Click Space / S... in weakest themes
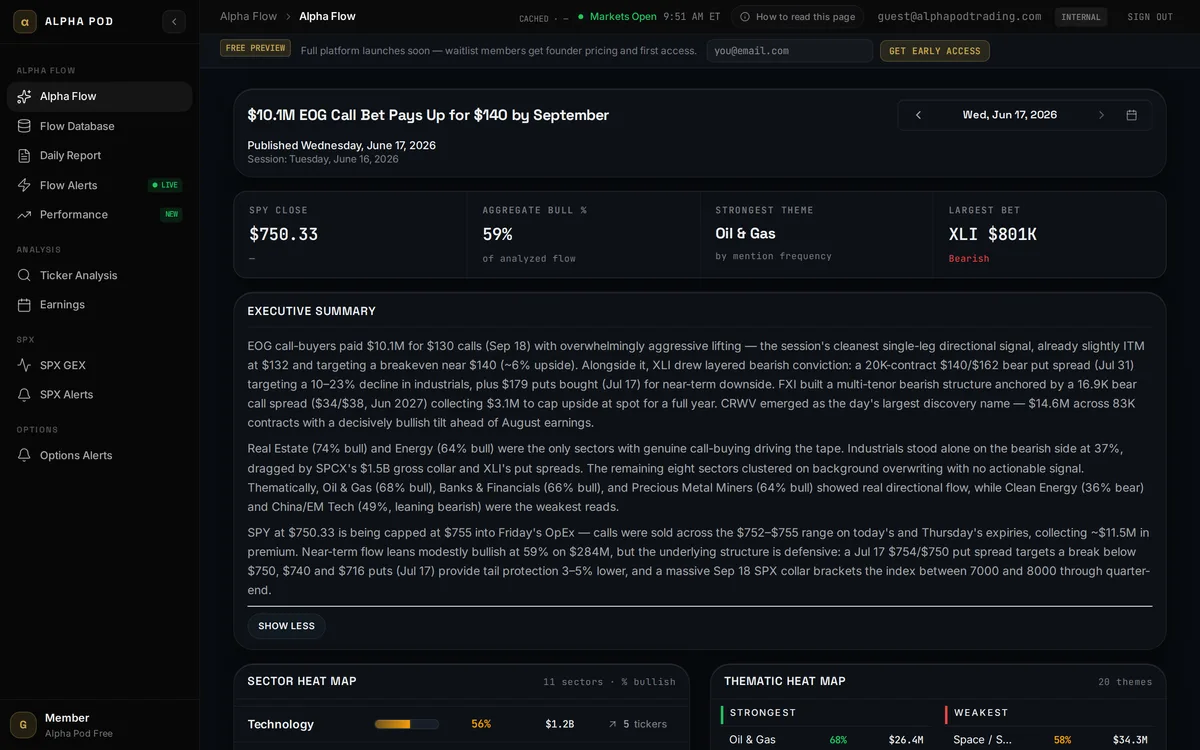 click(983, 740)
